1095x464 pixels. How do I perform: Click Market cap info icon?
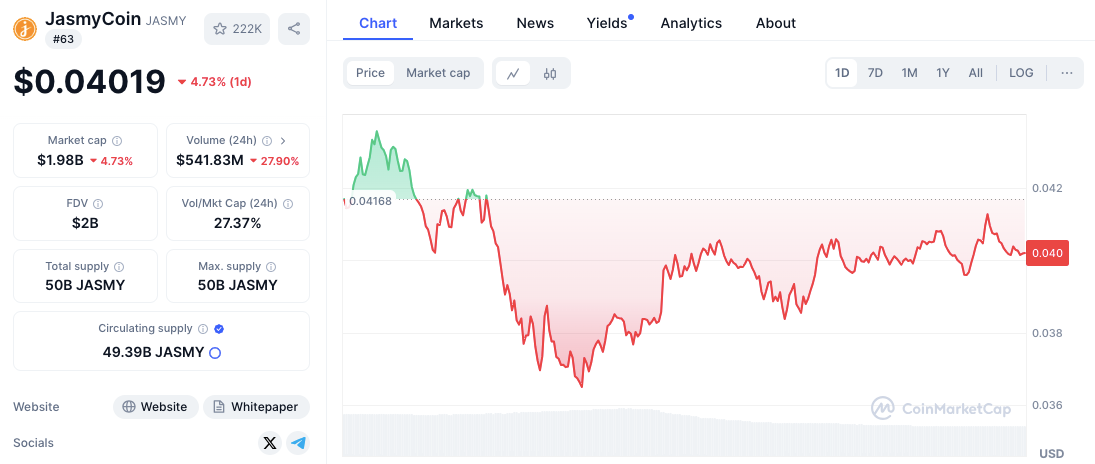pos(117,141)
